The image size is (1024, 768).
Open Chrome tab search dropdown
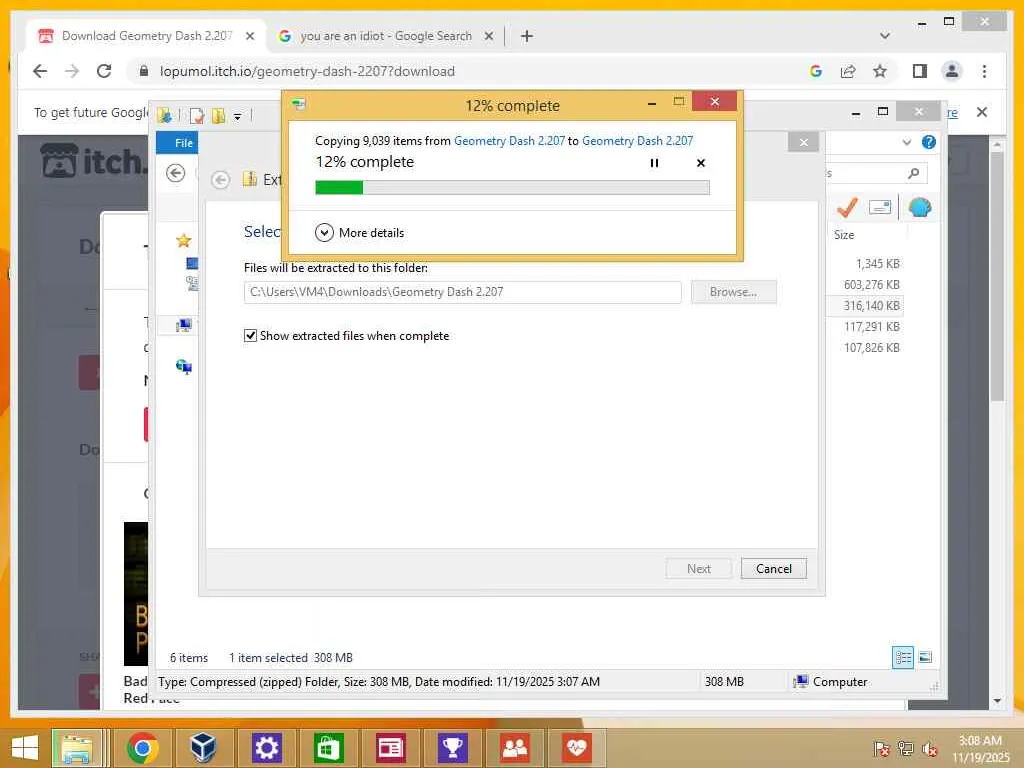(885, 36)
